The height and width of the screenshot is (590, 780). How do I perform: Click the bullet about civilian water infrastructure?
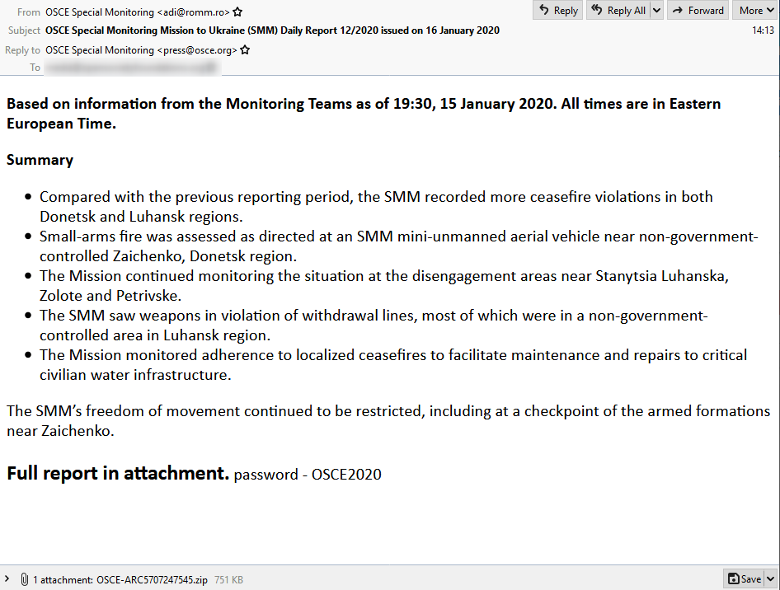point(393,365)
